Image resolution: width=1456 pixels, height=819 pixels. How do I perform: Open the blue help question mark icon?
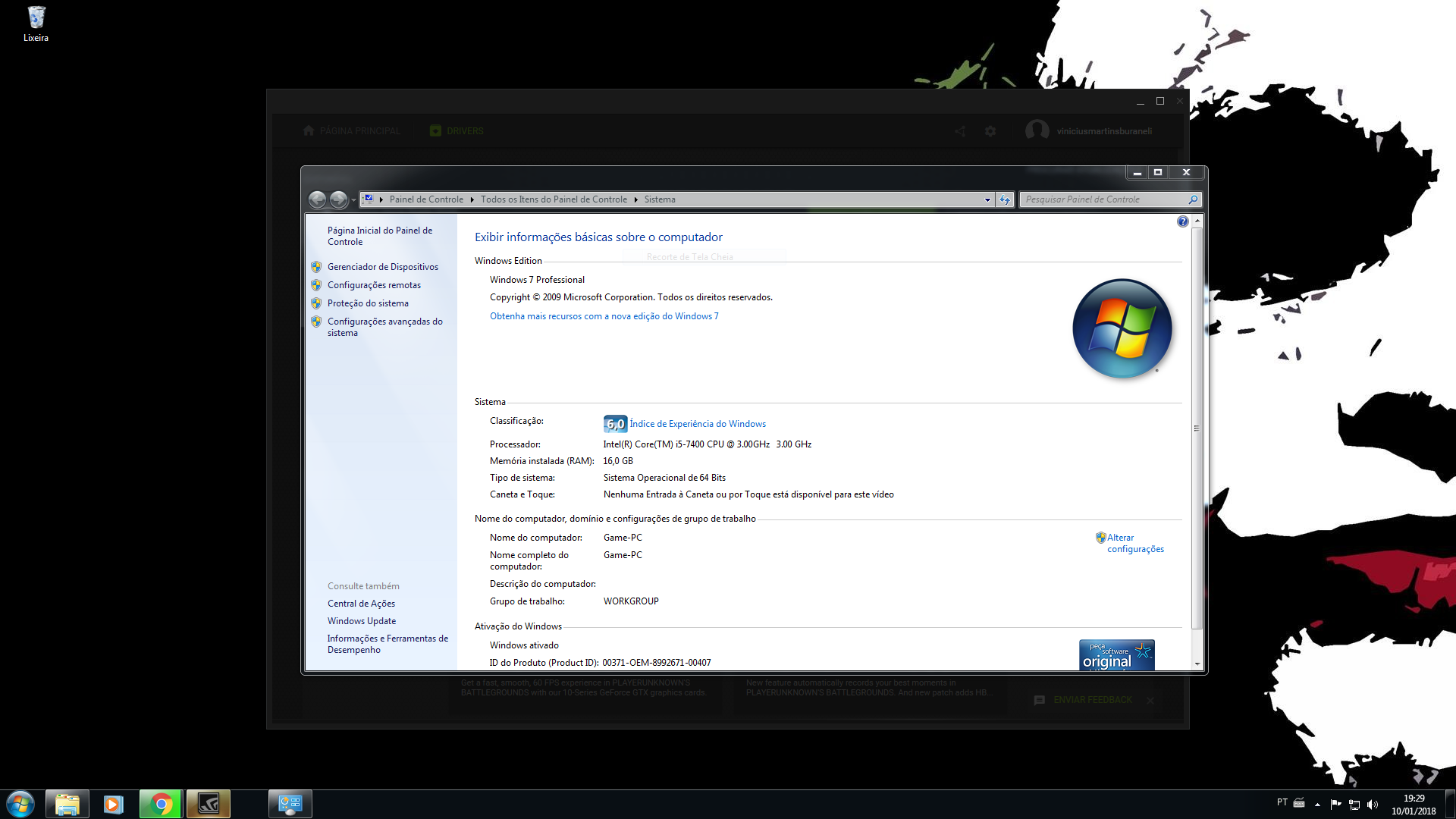[1183, 221]
